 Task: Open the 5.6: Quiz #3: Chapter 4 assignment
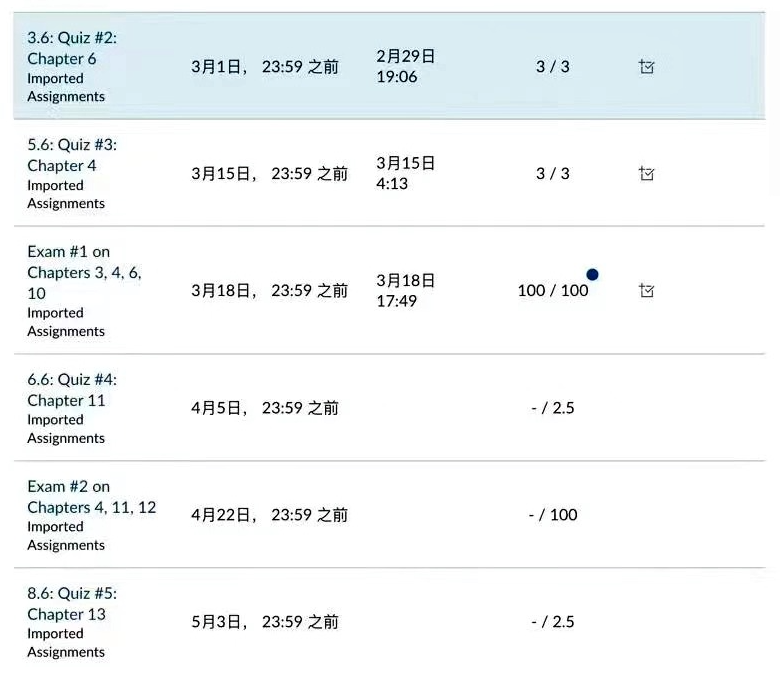pyautogui.click(x=72, y=155)
